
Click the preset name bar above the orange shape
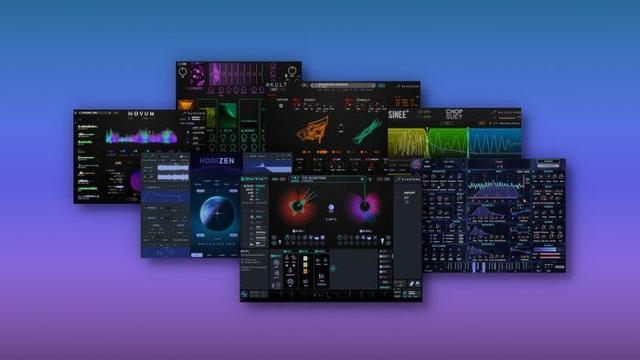click(343, 85)
